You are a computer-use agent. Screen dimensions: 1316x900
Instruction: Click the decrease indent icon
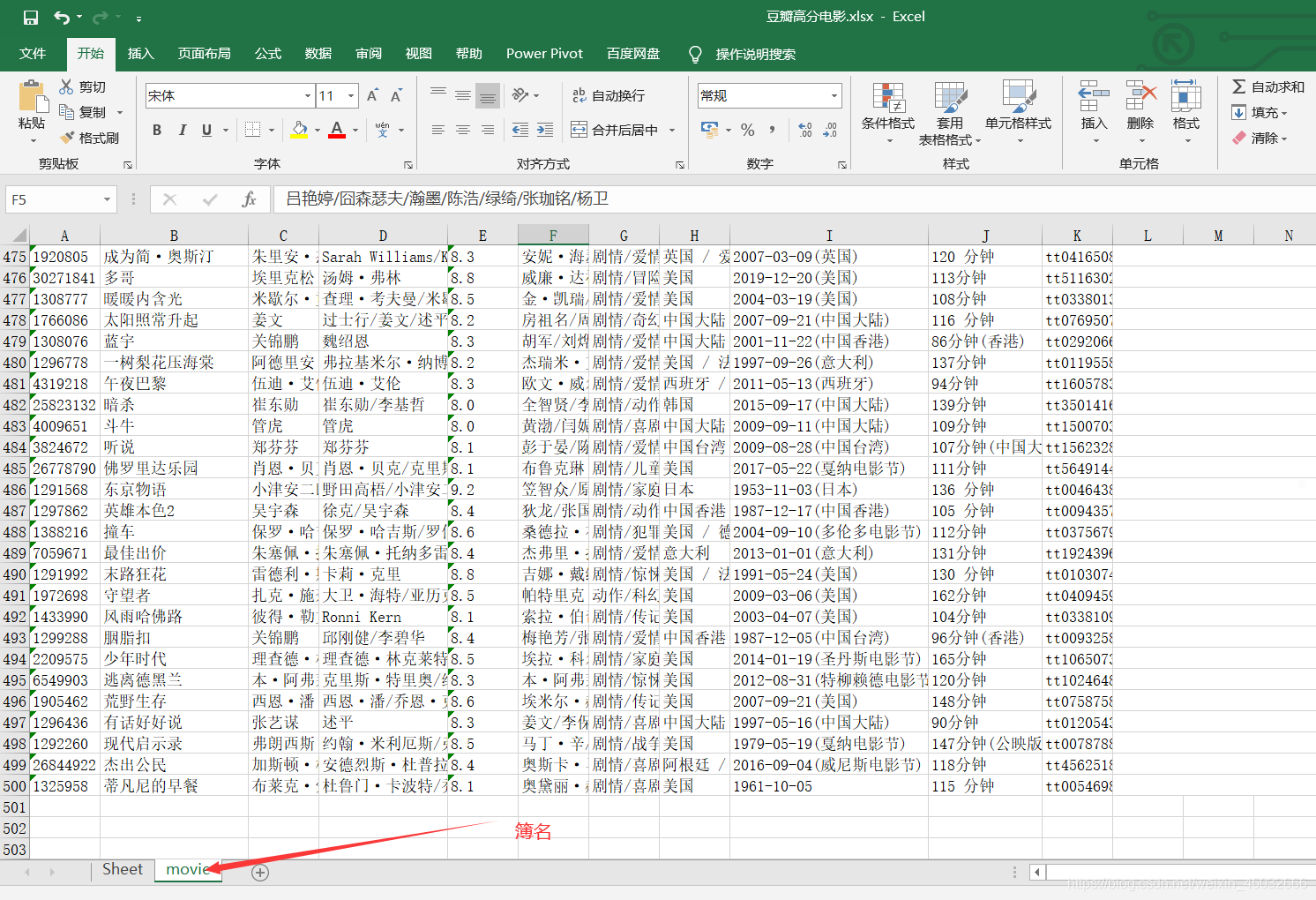[x=520, y=130]
